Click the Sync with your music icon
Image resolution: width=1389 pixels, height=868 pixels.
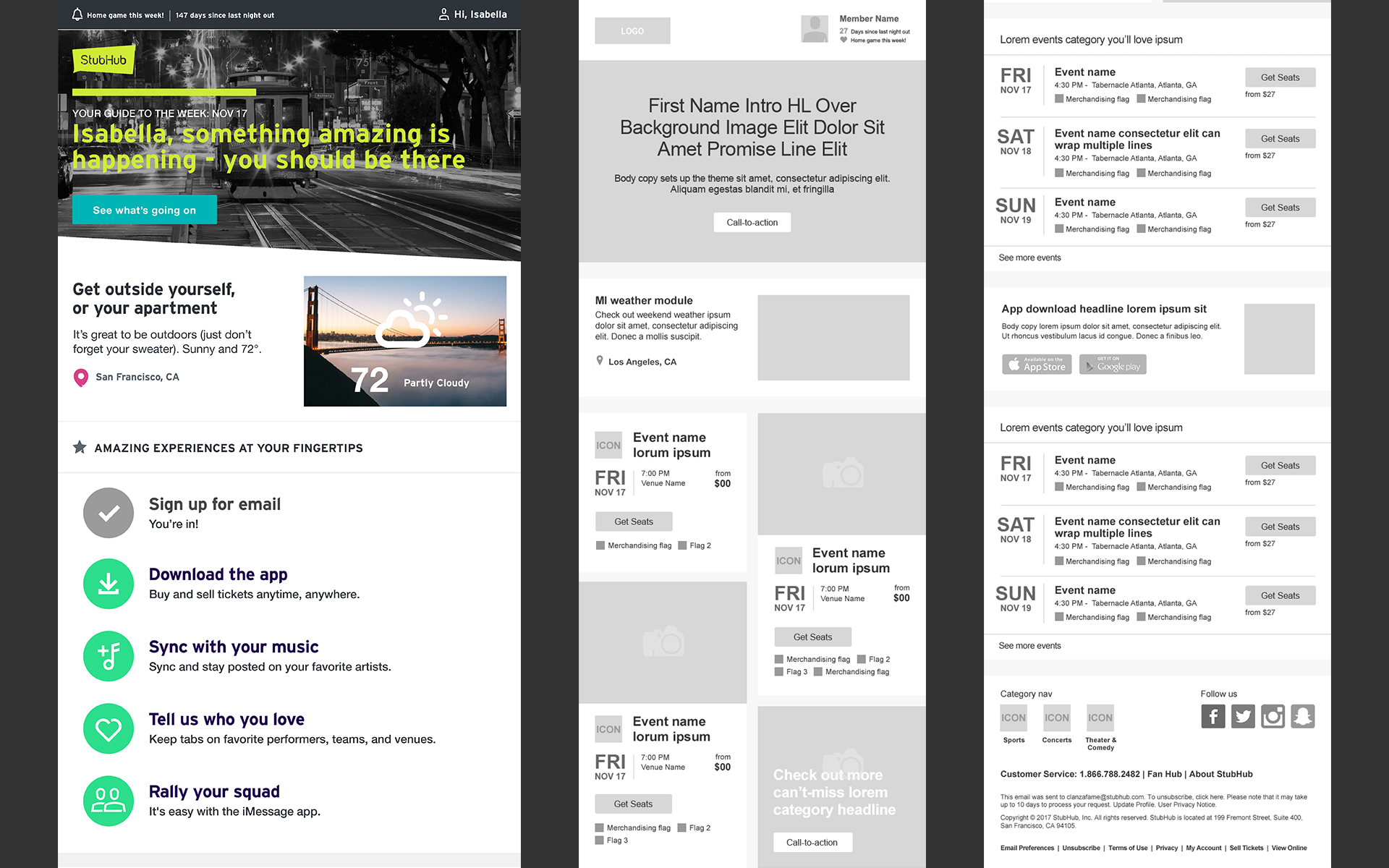pyautogui.click(x=109, y=656)
